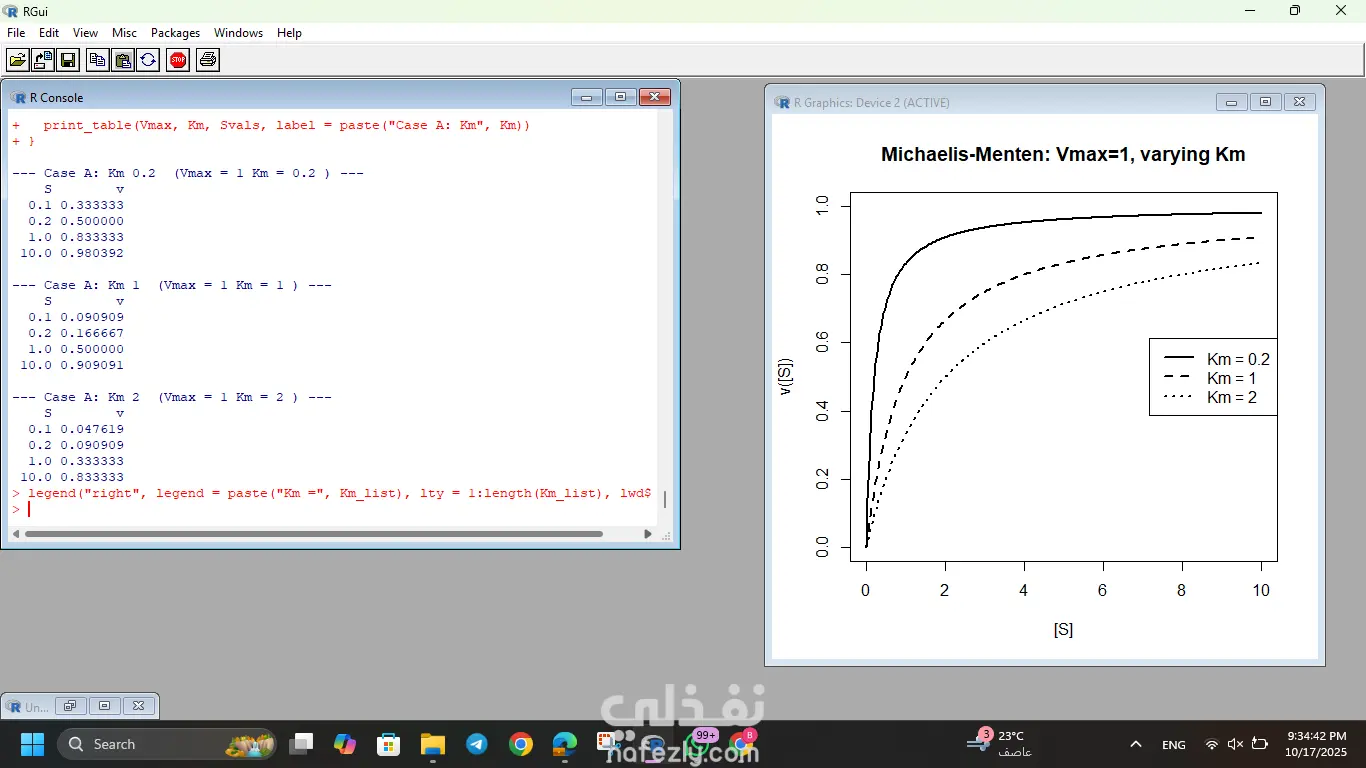This screenshot has height=768, width=1366.
Task: Click the 'v([S])' y-axis label in the plot
Action: coord(786,375)
